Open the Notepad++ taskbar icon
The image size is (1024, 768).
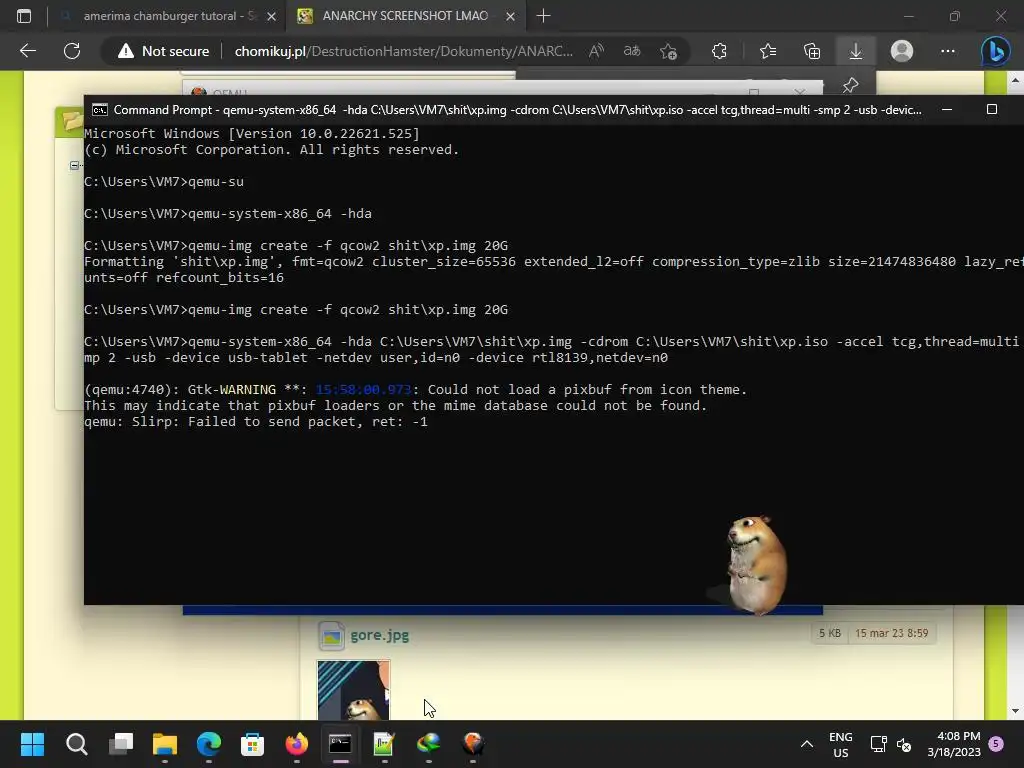384,744
